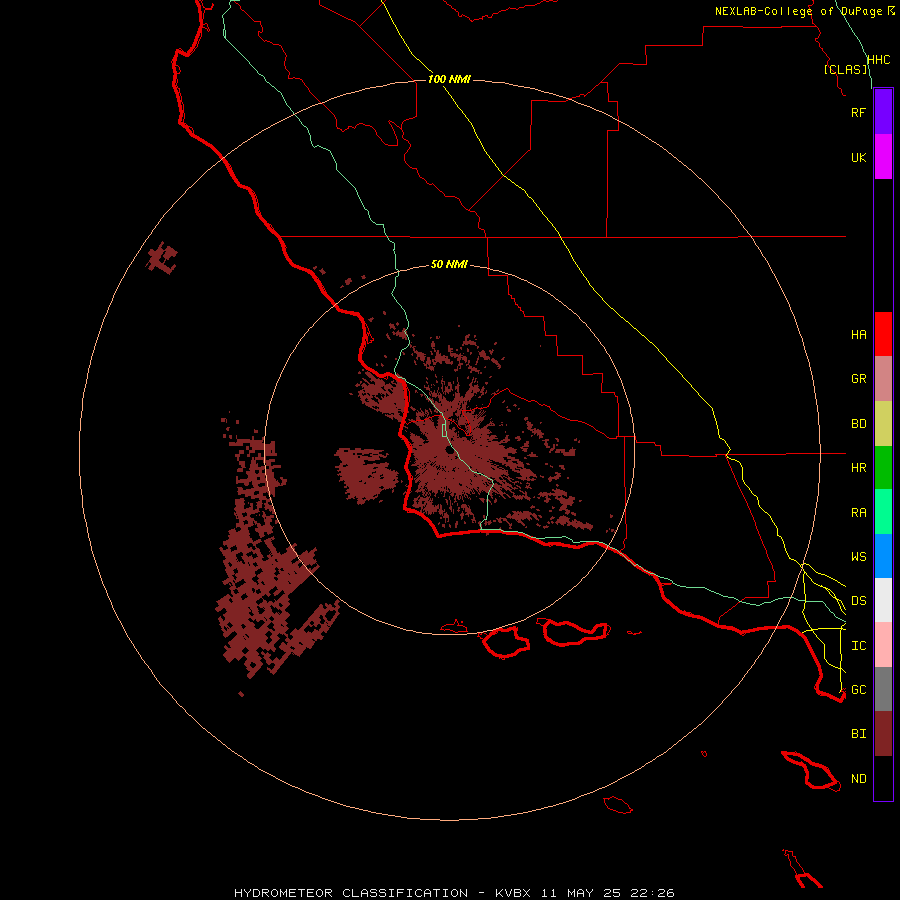Click the DS white legend swatch

pos(883,600)
